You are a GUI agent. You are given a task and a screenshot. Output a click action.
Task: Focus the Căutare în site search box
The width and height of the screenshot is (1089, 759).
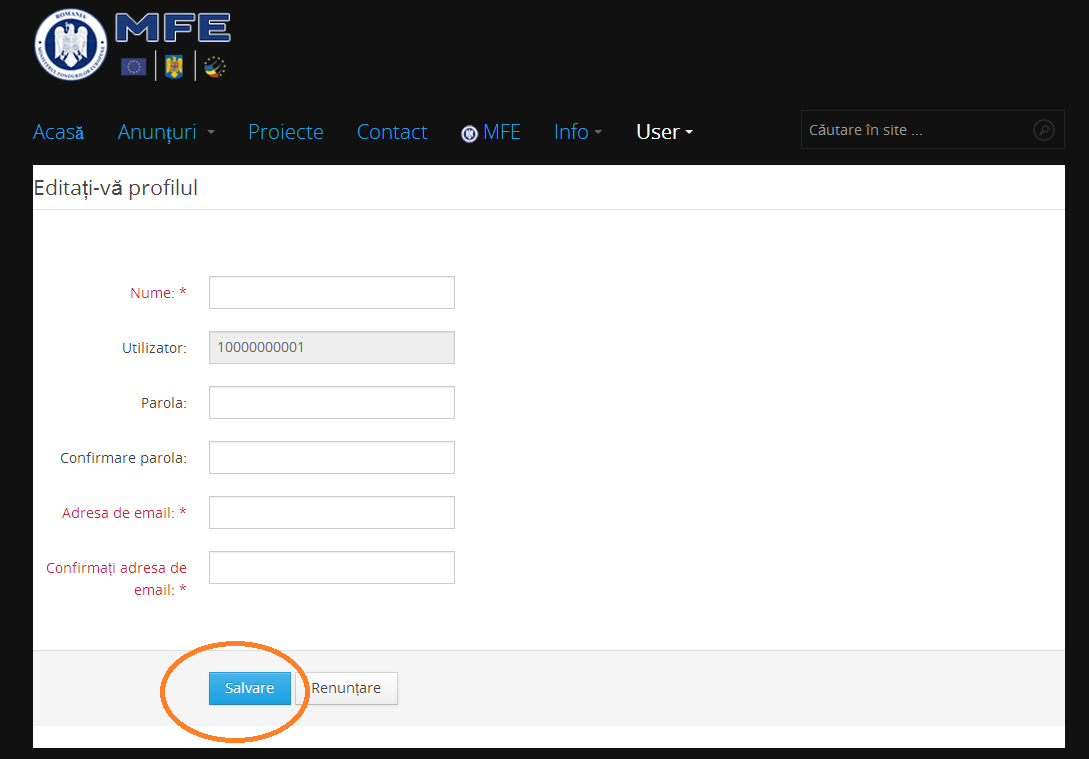[x=932, y=130]
